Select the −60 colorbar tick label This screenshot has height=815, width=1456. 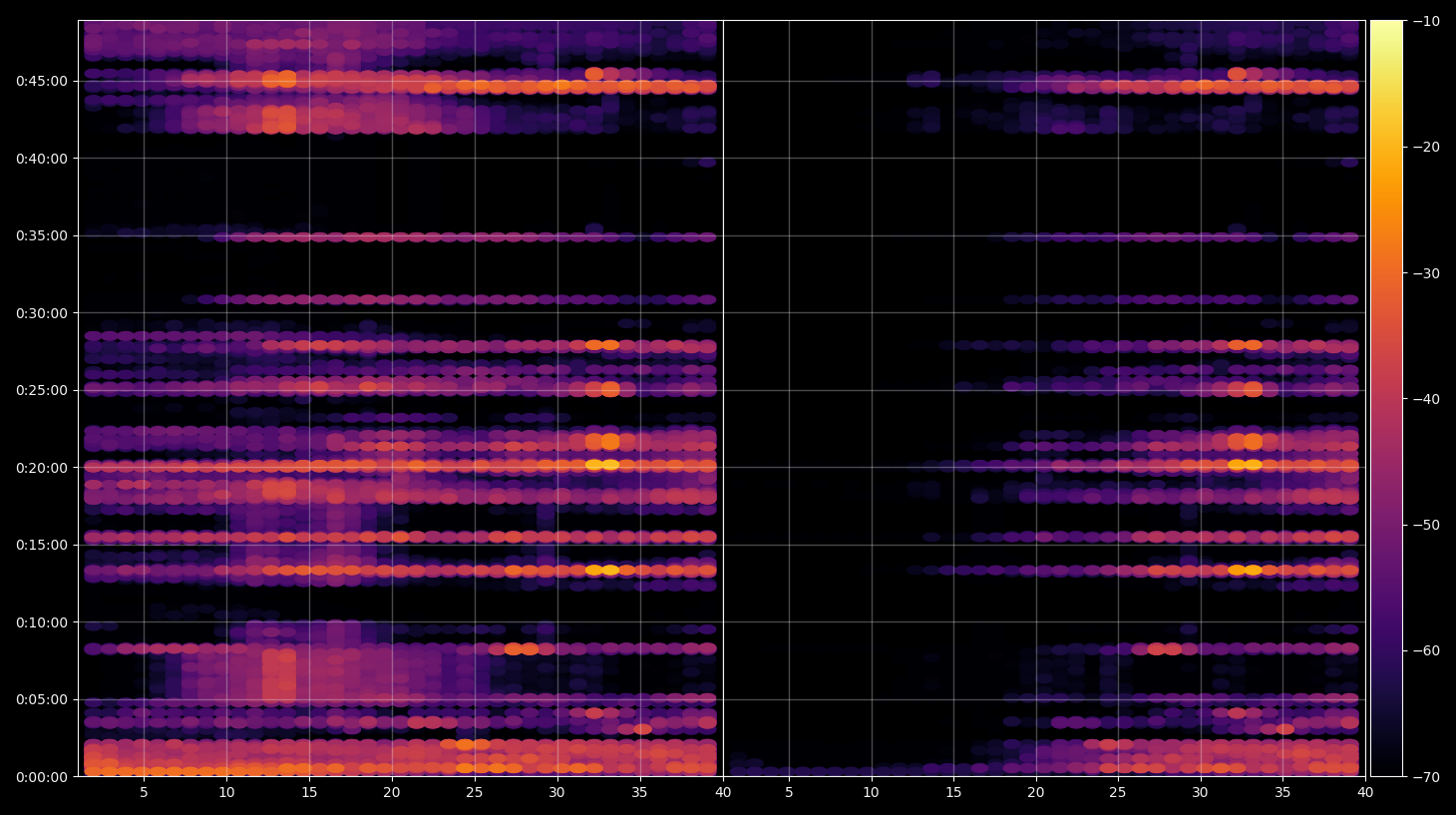click(x=1426, y=651)
